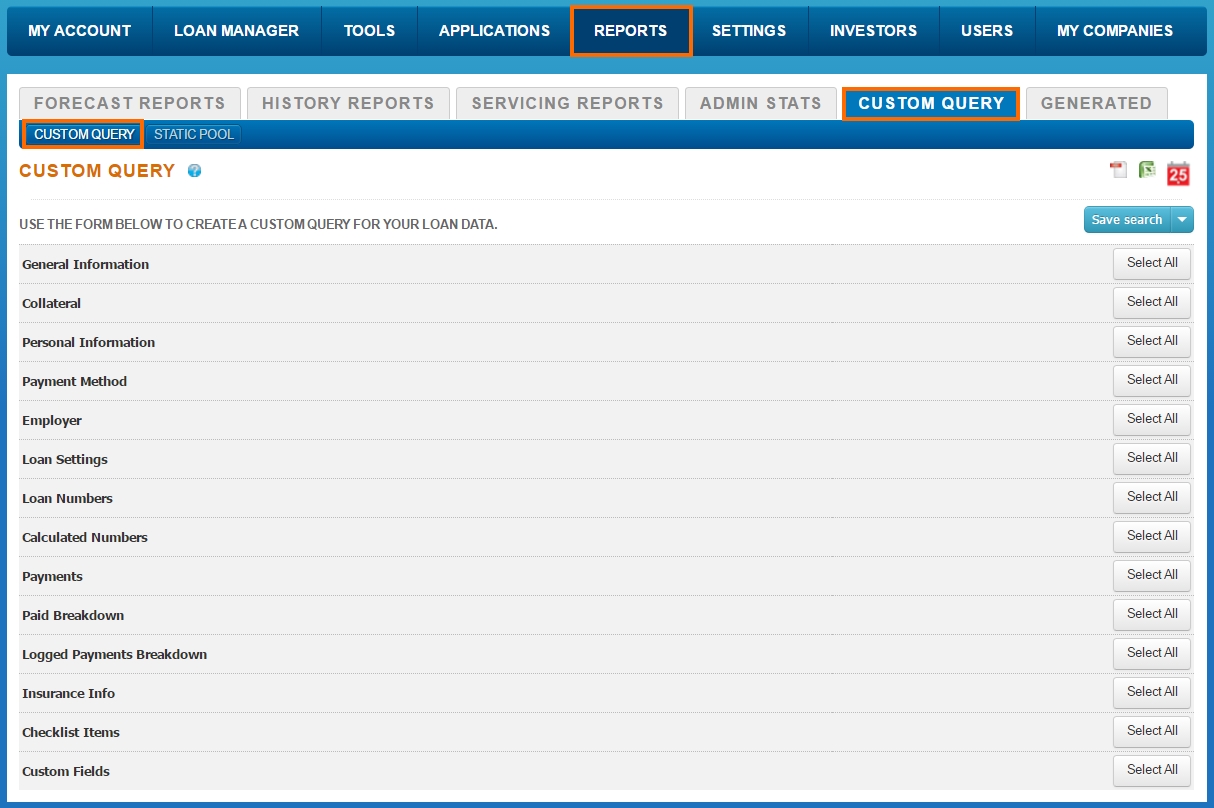Select All for Payment Method
The image size is (1214, 808).
[1152, 380]
